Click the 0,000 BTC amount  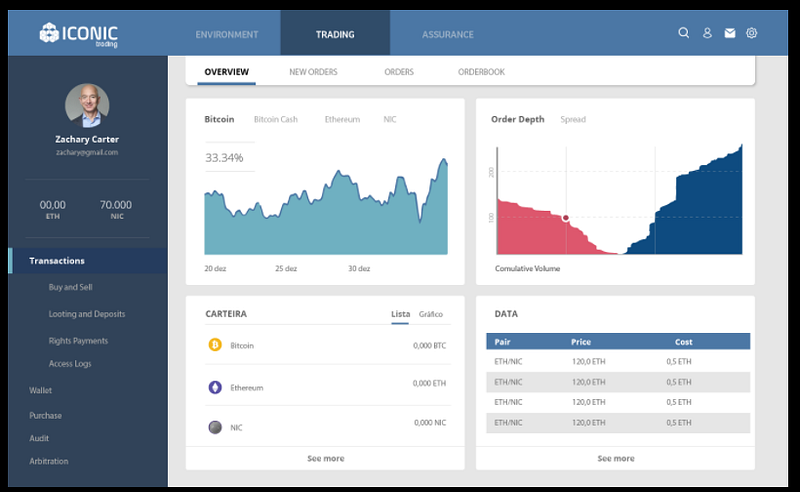(430, 346)
